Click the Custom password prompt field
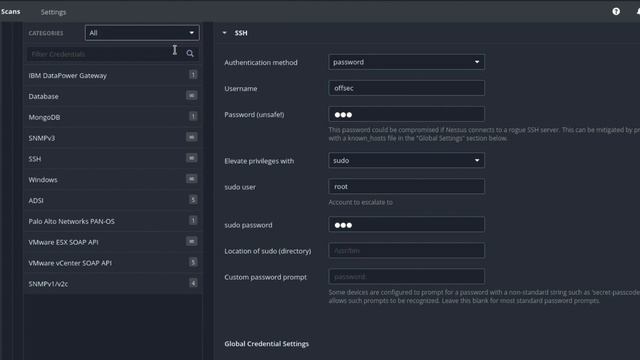640x360 pixels. click(406, 277)
